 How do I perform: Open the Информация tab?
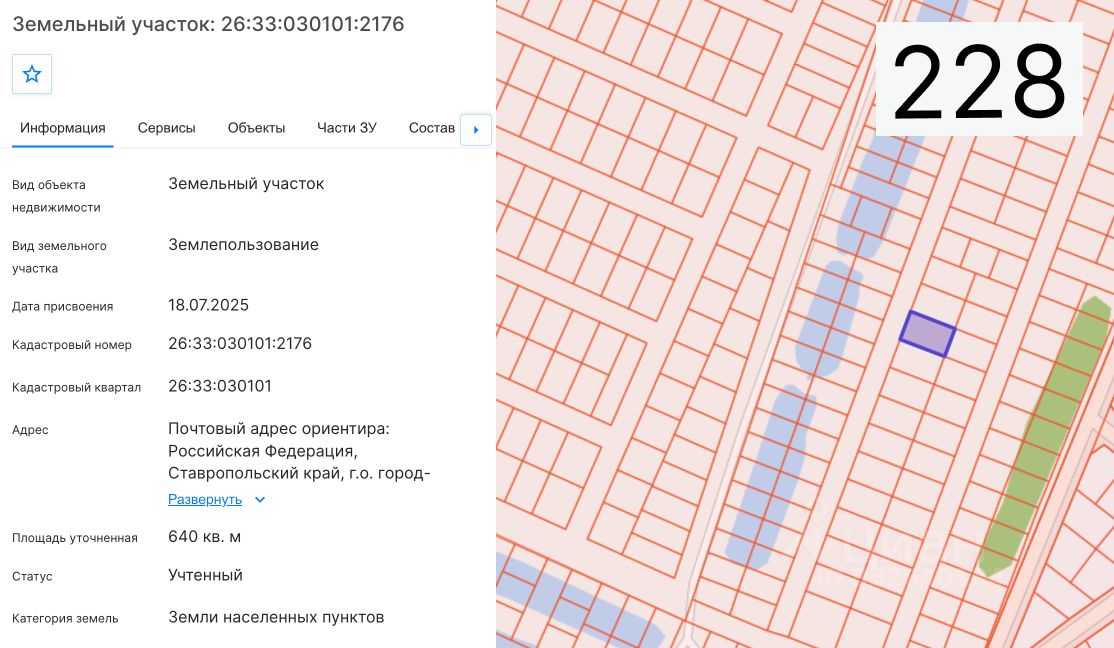[63, 128]
